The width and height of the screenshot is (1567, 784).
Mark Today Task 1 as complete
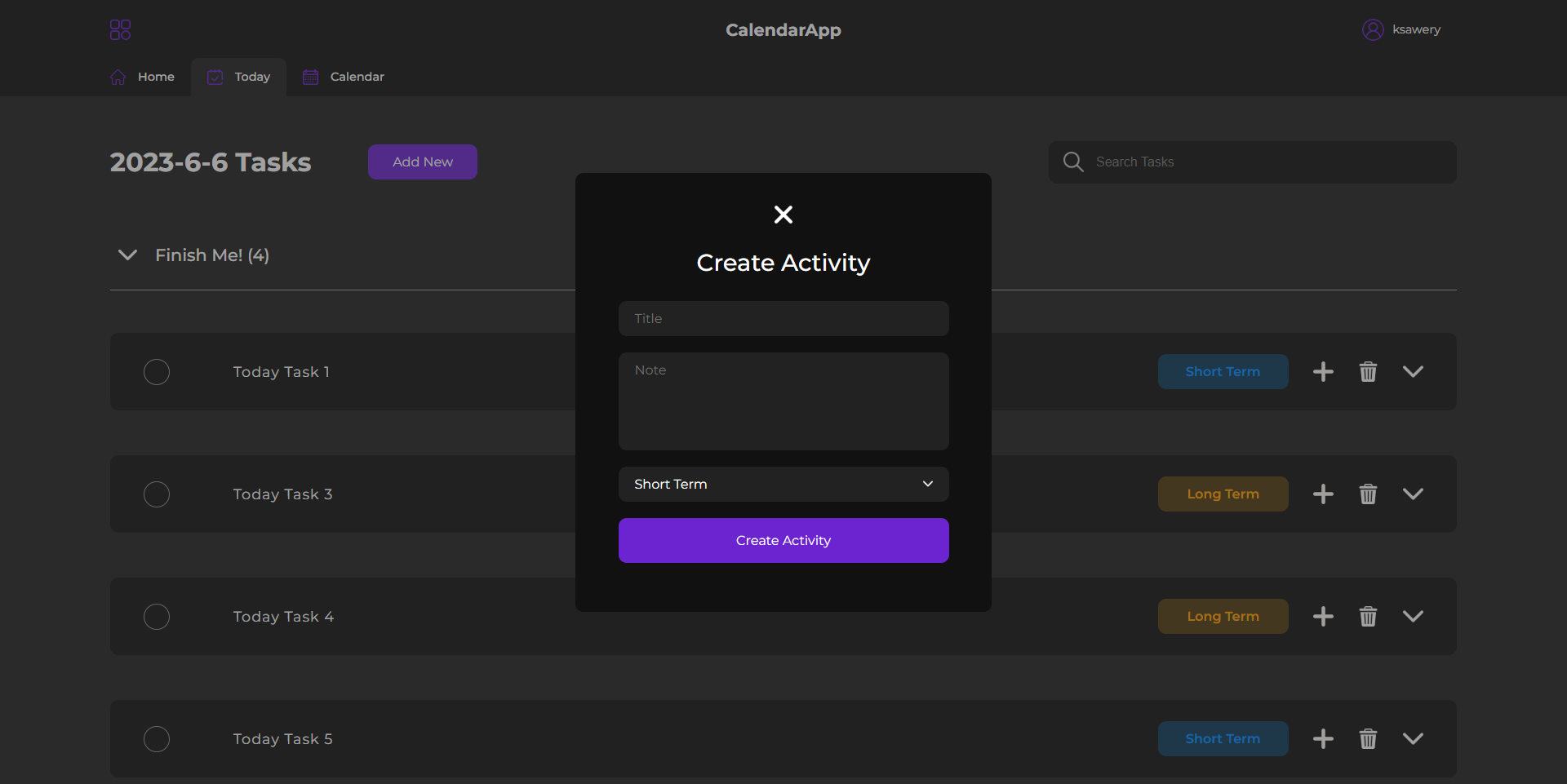[x=157, y=372]
